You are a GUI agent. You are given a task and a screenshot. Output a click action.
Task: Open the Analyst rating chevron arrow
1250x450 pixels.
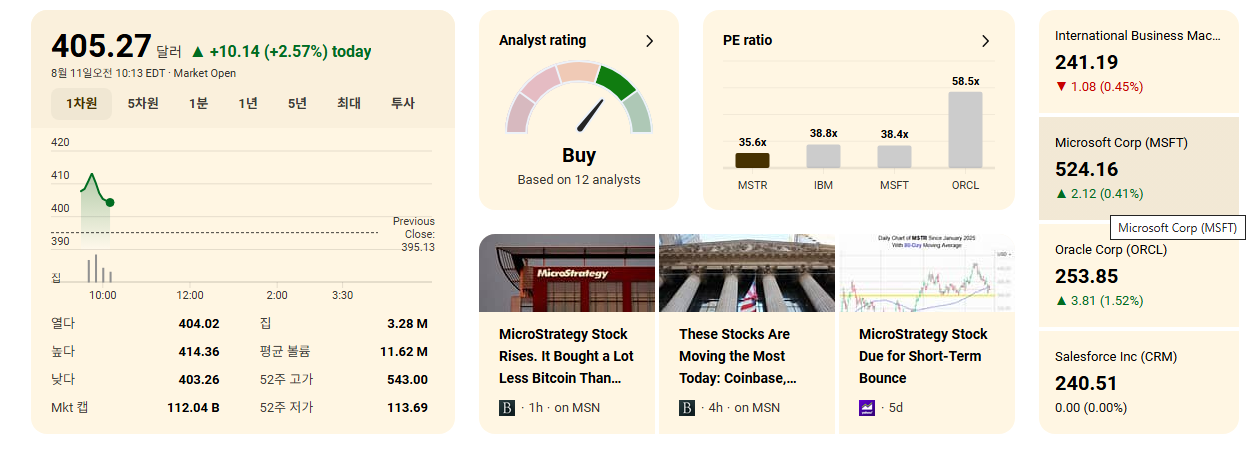(x=649, y=41)
